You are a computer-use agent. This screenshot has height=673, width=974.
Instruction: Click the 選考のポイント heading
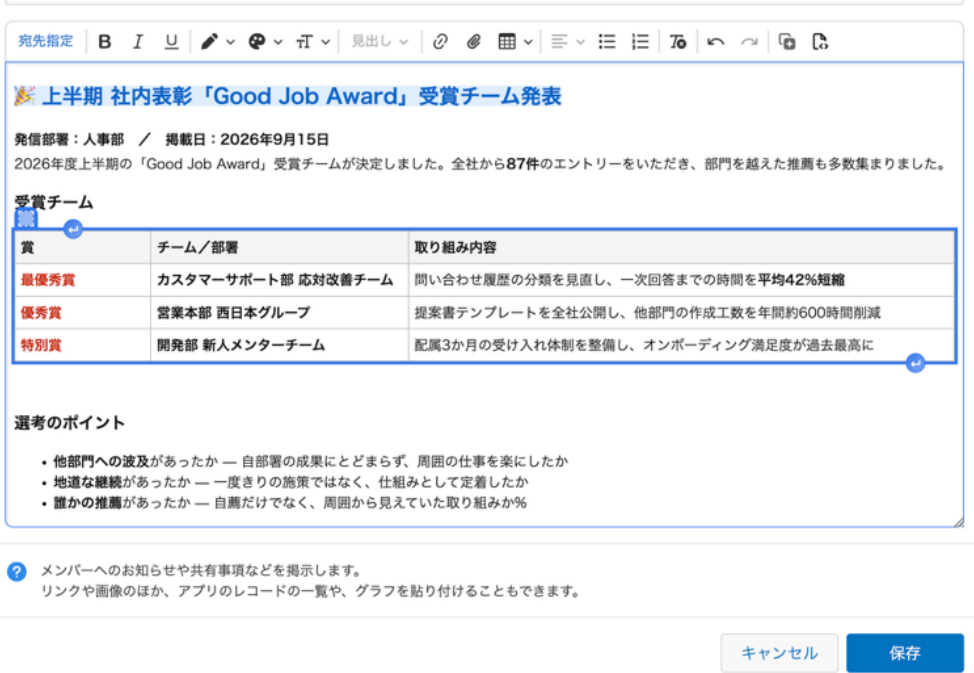point(70,423)
